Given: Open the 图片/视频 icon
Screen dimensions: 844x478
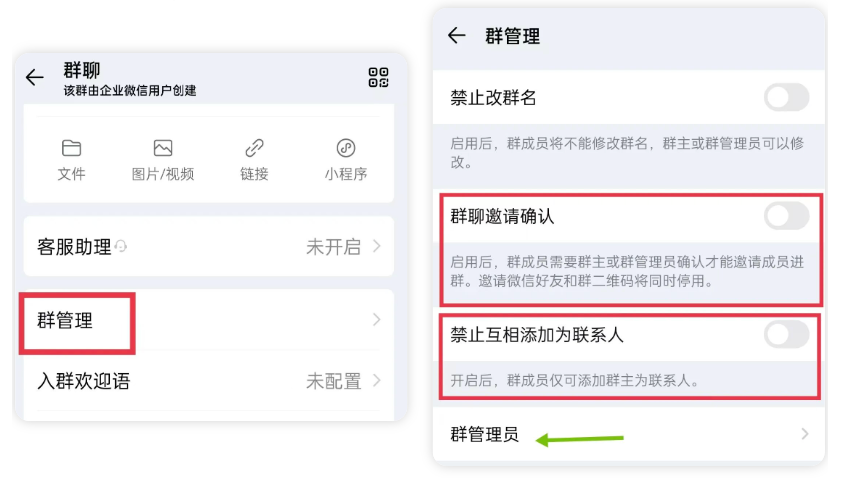Looking at the screenshot, I should click(163, 149).
